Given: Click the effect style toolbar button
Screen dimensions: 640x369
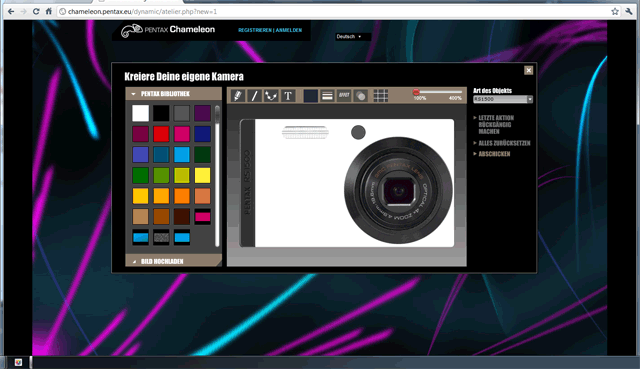Looking at the screenshot, I should tap(344, 96).
